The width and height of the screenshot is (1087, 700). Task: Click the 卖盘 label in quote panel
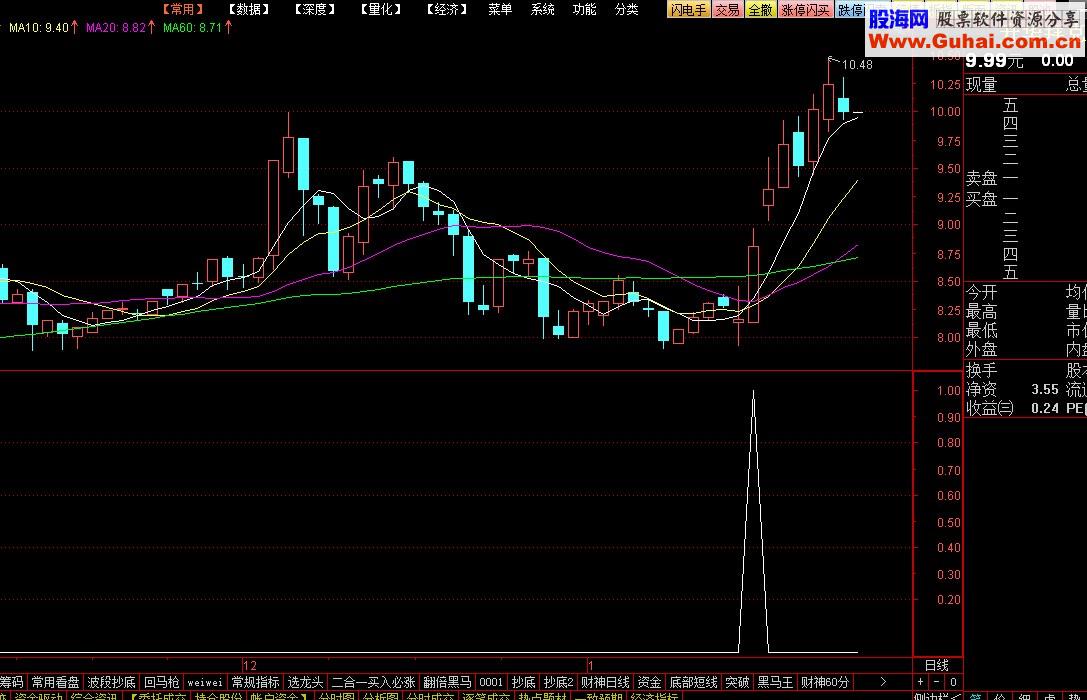(x=982, y=178)
